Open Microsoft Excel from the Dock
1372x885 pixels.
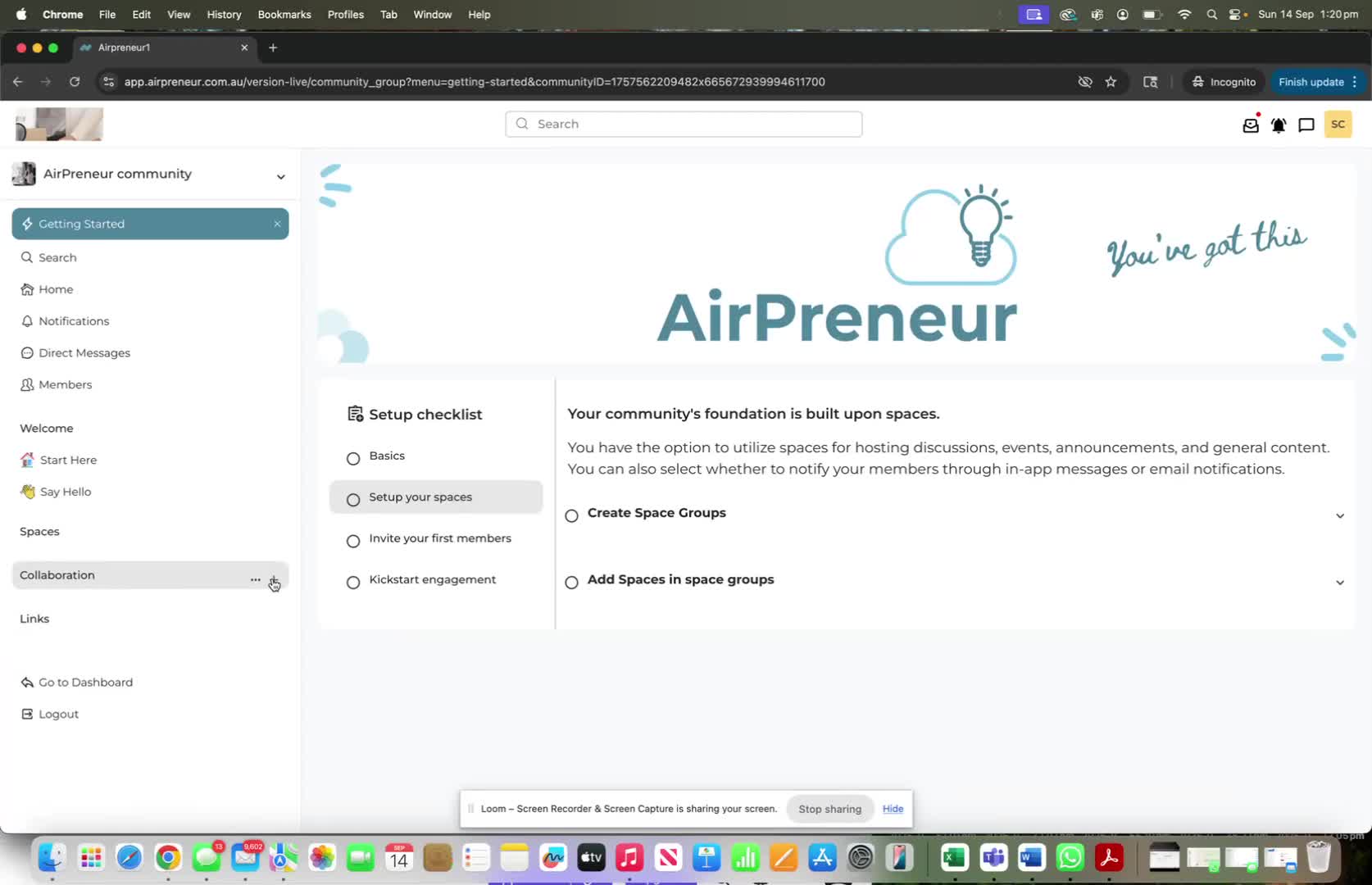tap(954, 858)
